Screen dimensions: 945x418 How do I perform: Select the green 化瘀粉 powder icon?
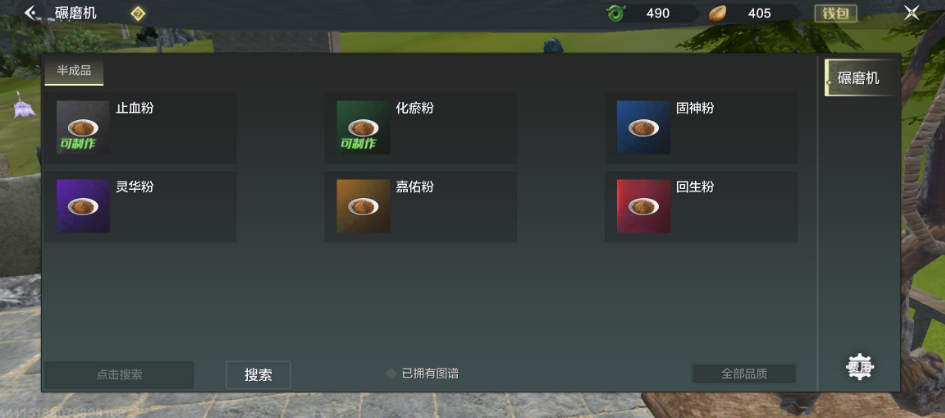coord(363,128)
